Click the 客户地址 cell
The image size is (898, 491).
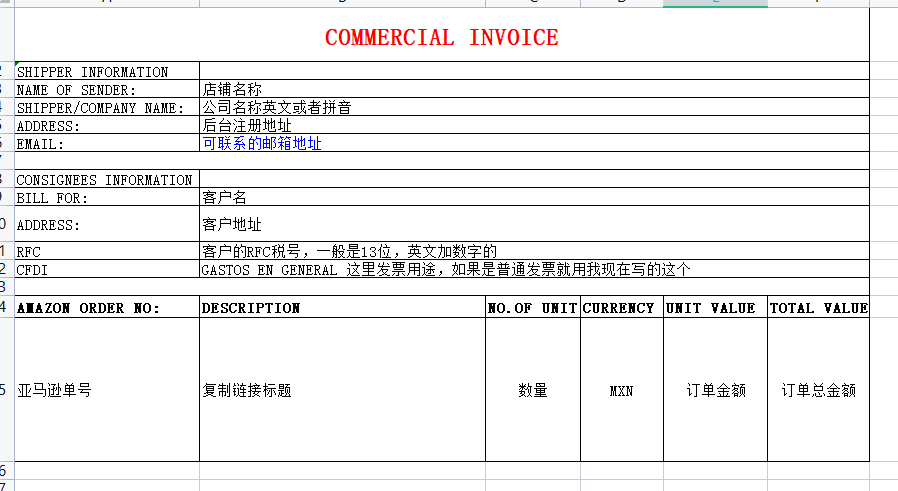(x=534, y=224)
